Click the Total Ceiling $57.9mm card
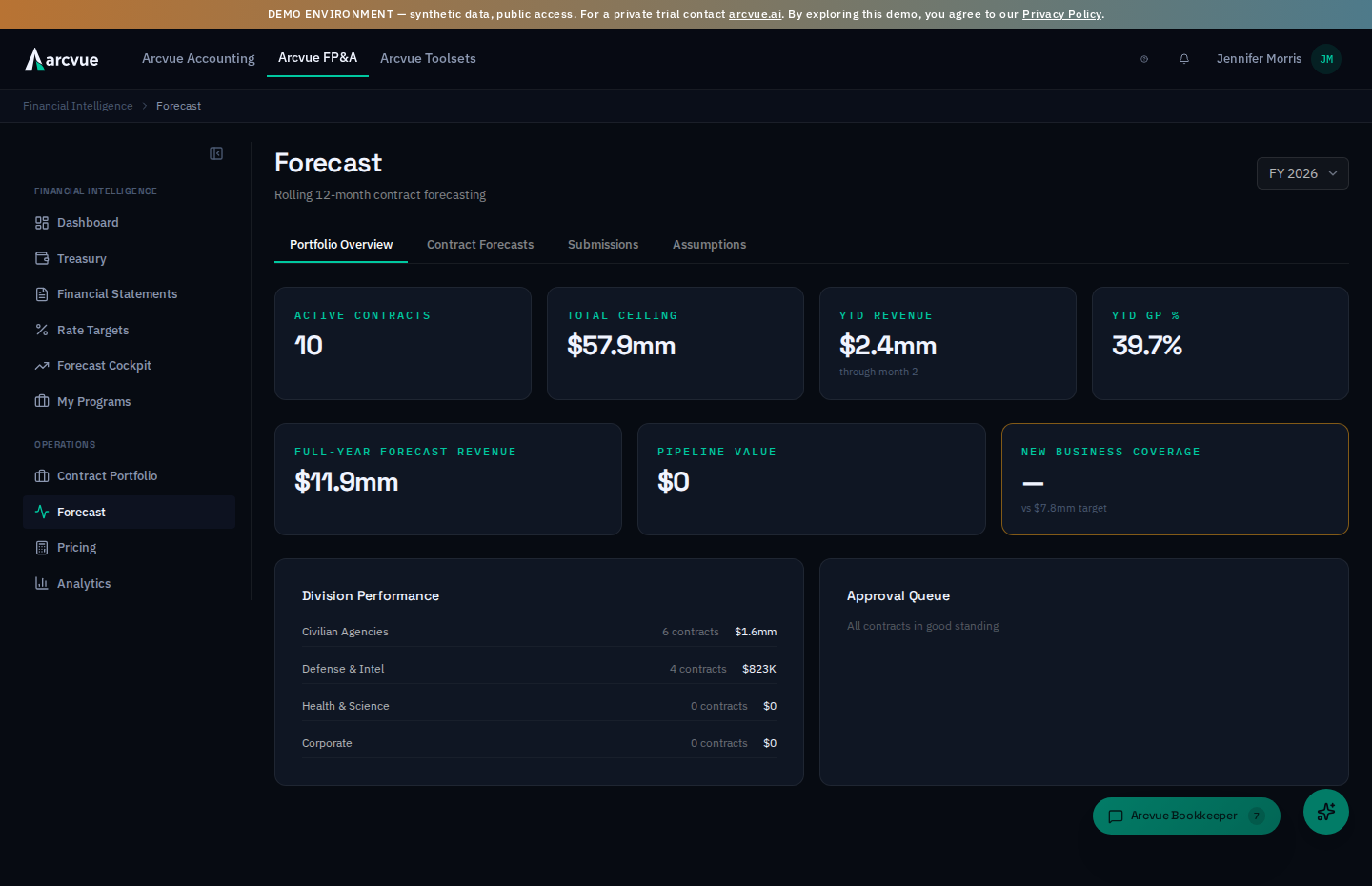 (x=676, y=344)
